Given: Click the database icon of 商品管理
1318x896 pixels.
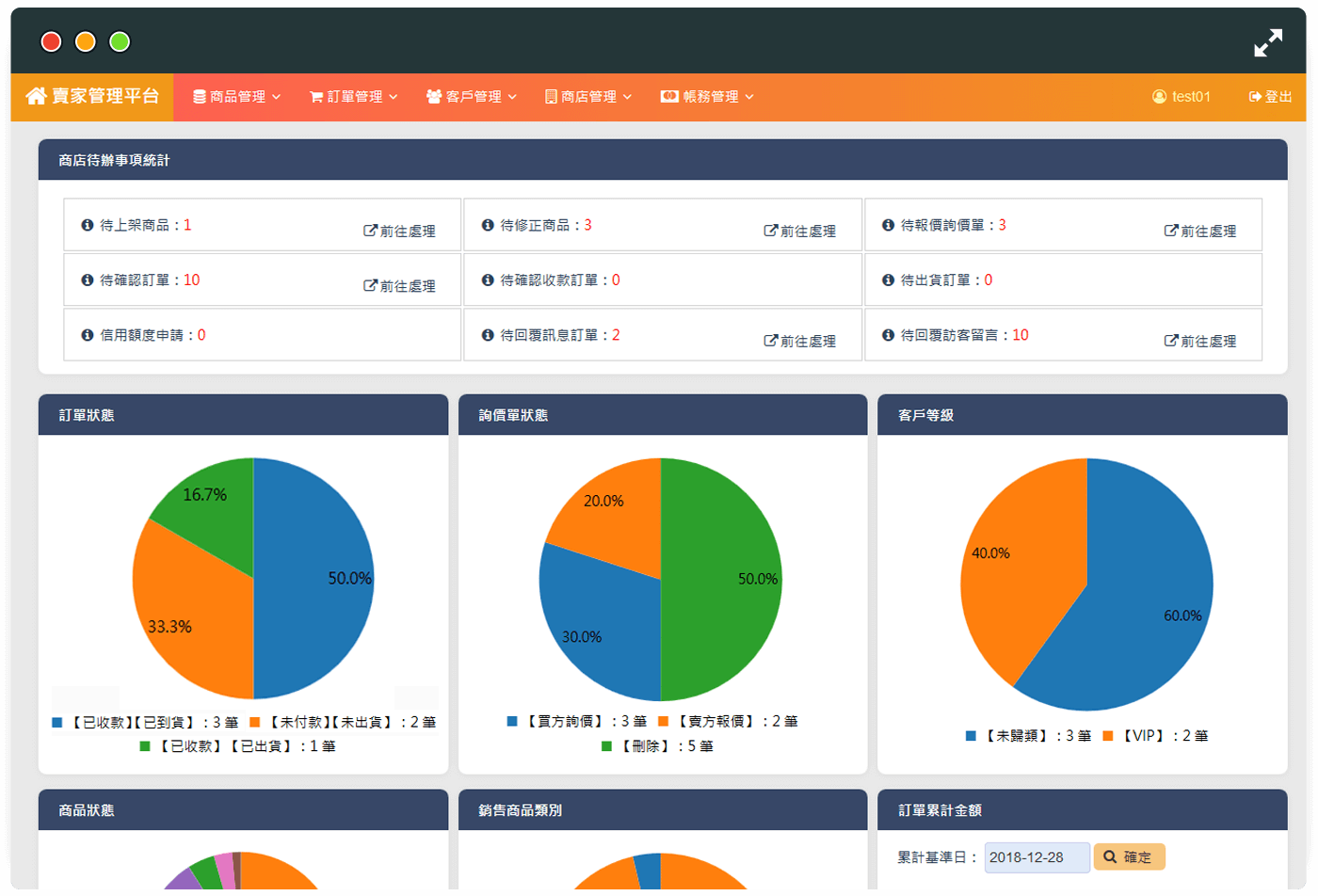Looking at the screenshot, I should point(200,97).
